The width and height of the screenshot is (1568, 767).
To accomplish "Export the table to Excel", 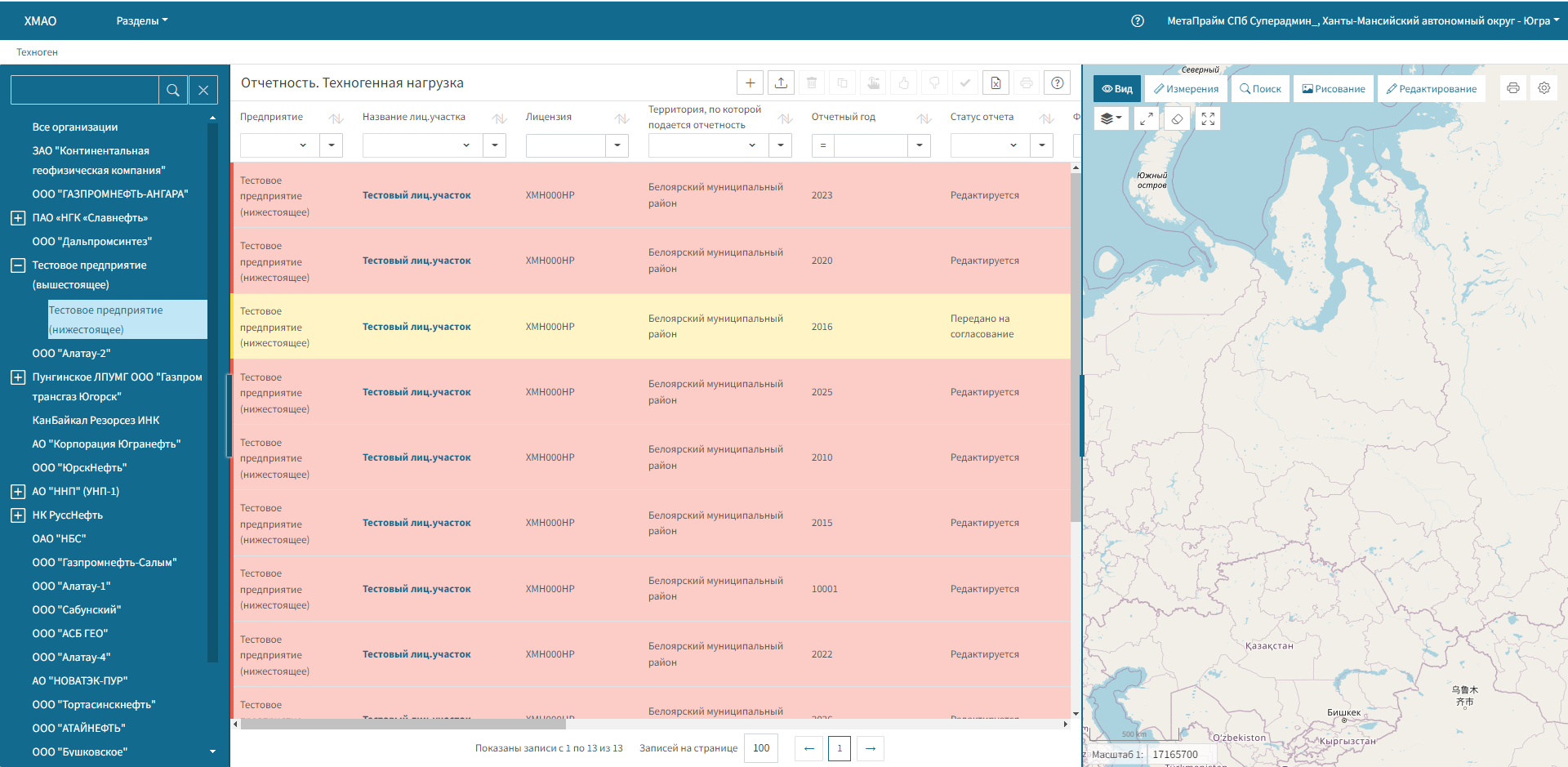I will [x=996, y=82].
